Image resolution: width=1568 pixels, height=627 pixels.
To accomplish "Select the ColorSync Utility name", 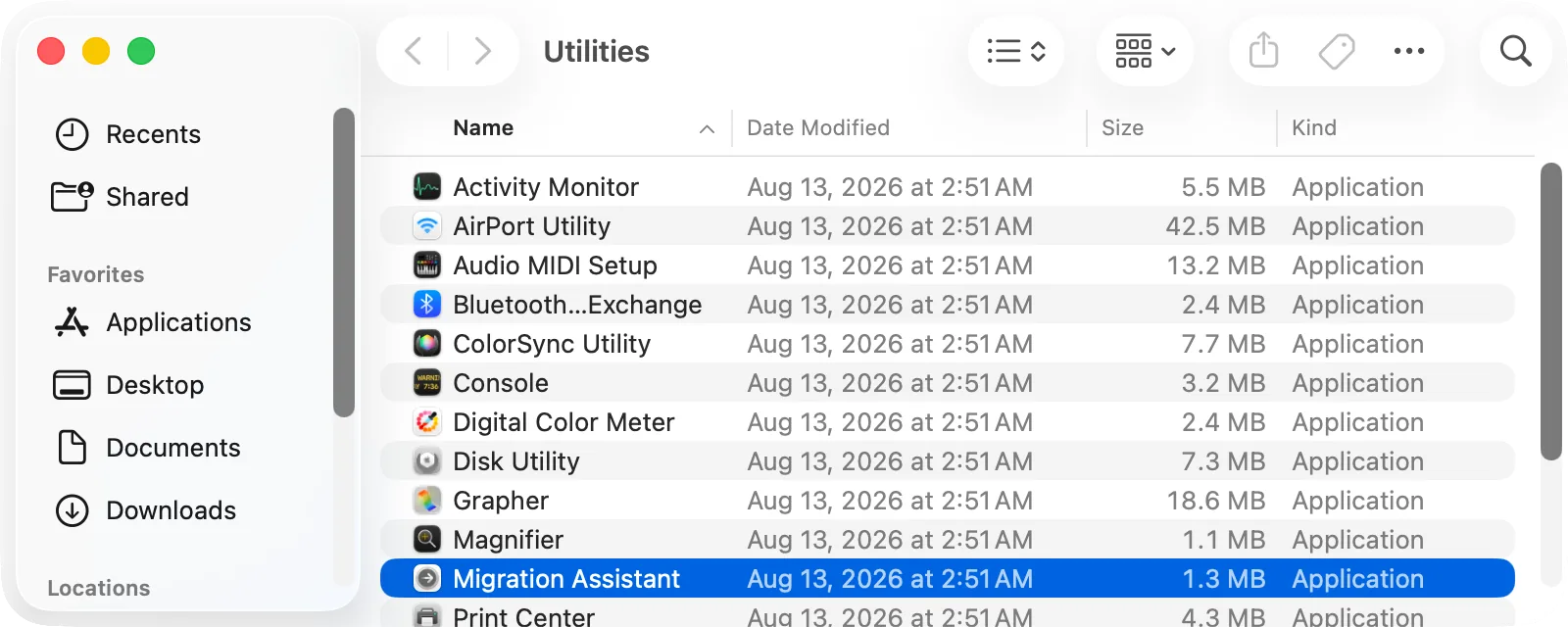I will (552, 344).
